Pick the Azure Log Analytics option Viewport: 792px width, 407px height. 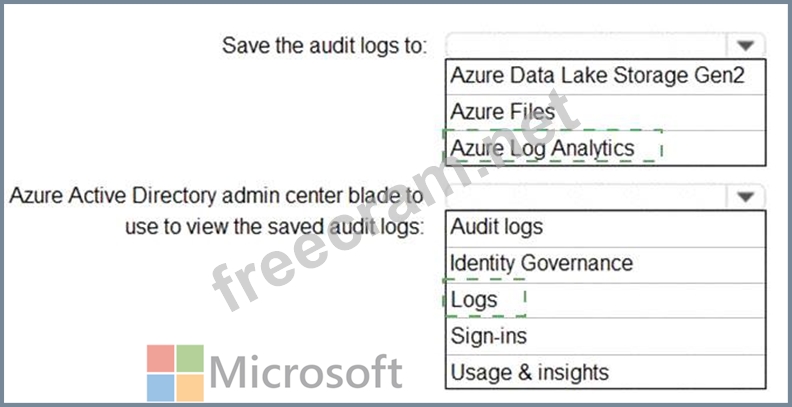click(x=543, y=148)
